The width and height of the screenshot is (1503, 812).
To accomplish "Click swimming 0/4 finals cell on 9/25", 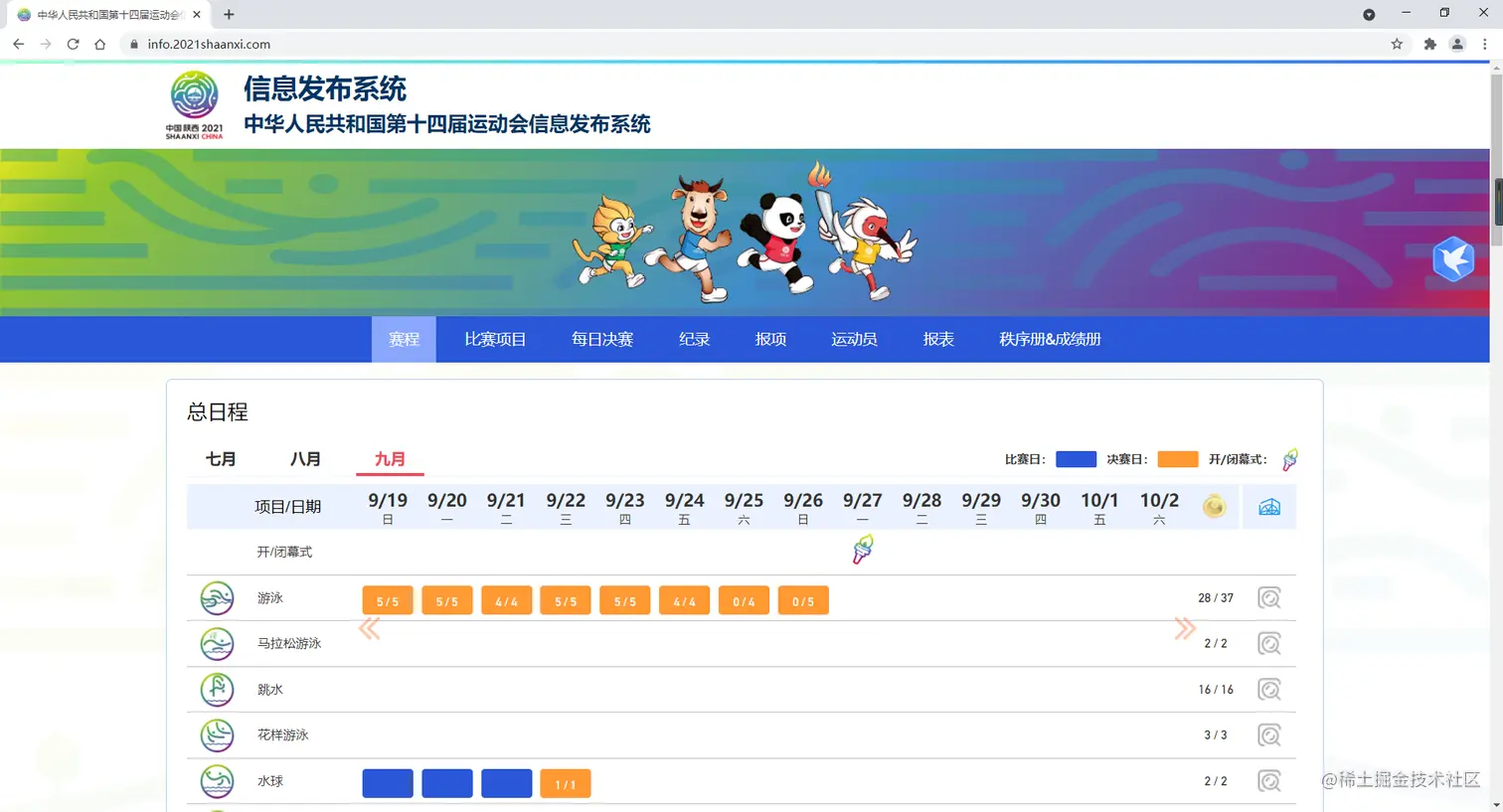I will click(744, 601).
